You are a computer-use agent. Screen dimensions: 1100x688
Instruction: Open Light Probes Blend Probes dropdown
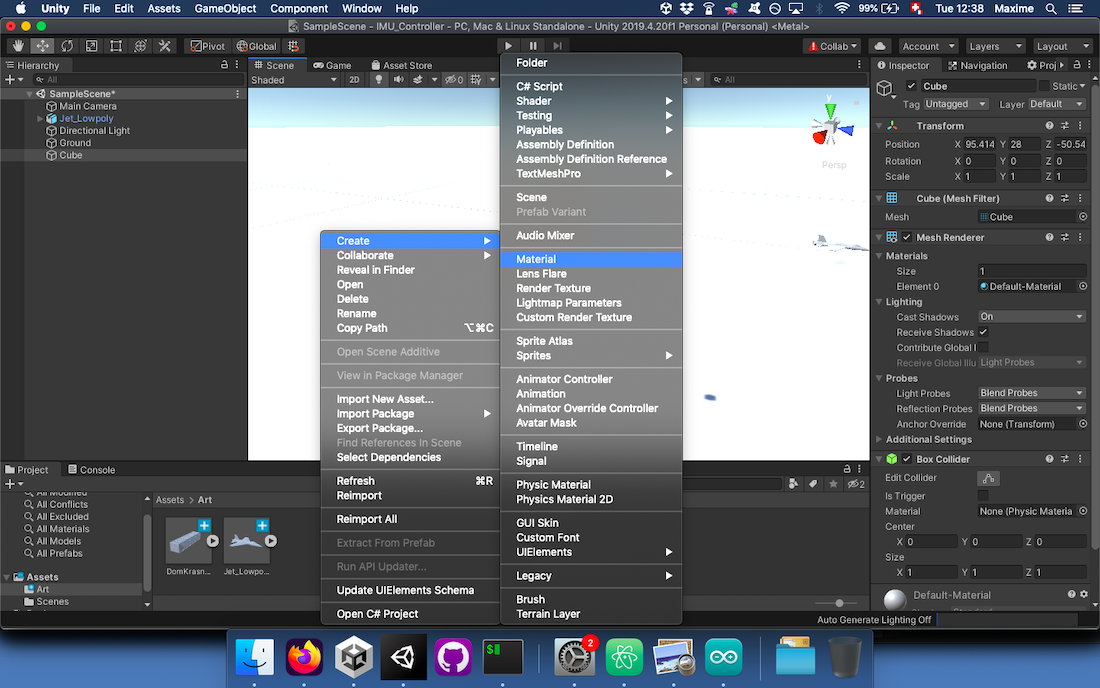coord(1031,393)
